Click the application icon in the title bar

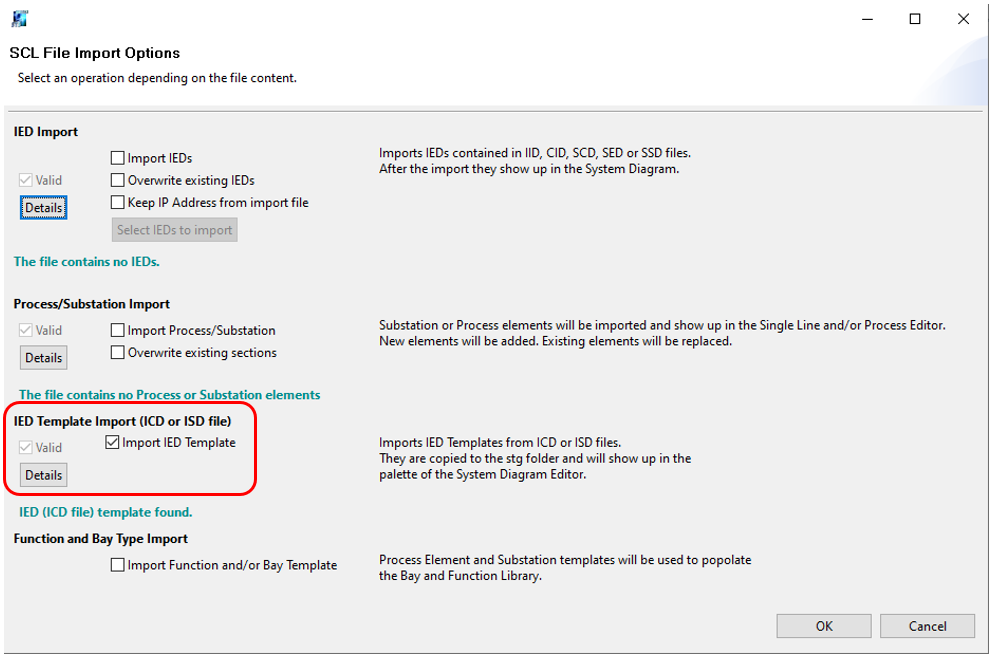tap(19, 19)
